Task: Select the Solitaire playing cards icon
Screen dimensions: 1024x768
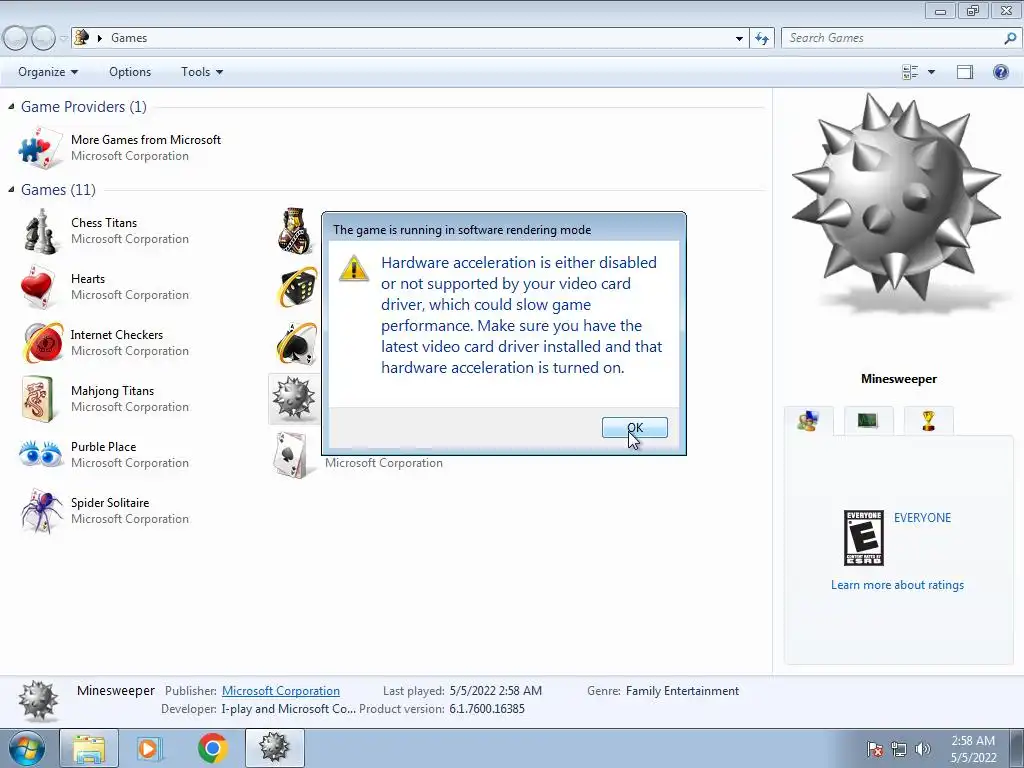Action: tap(291, 455)
